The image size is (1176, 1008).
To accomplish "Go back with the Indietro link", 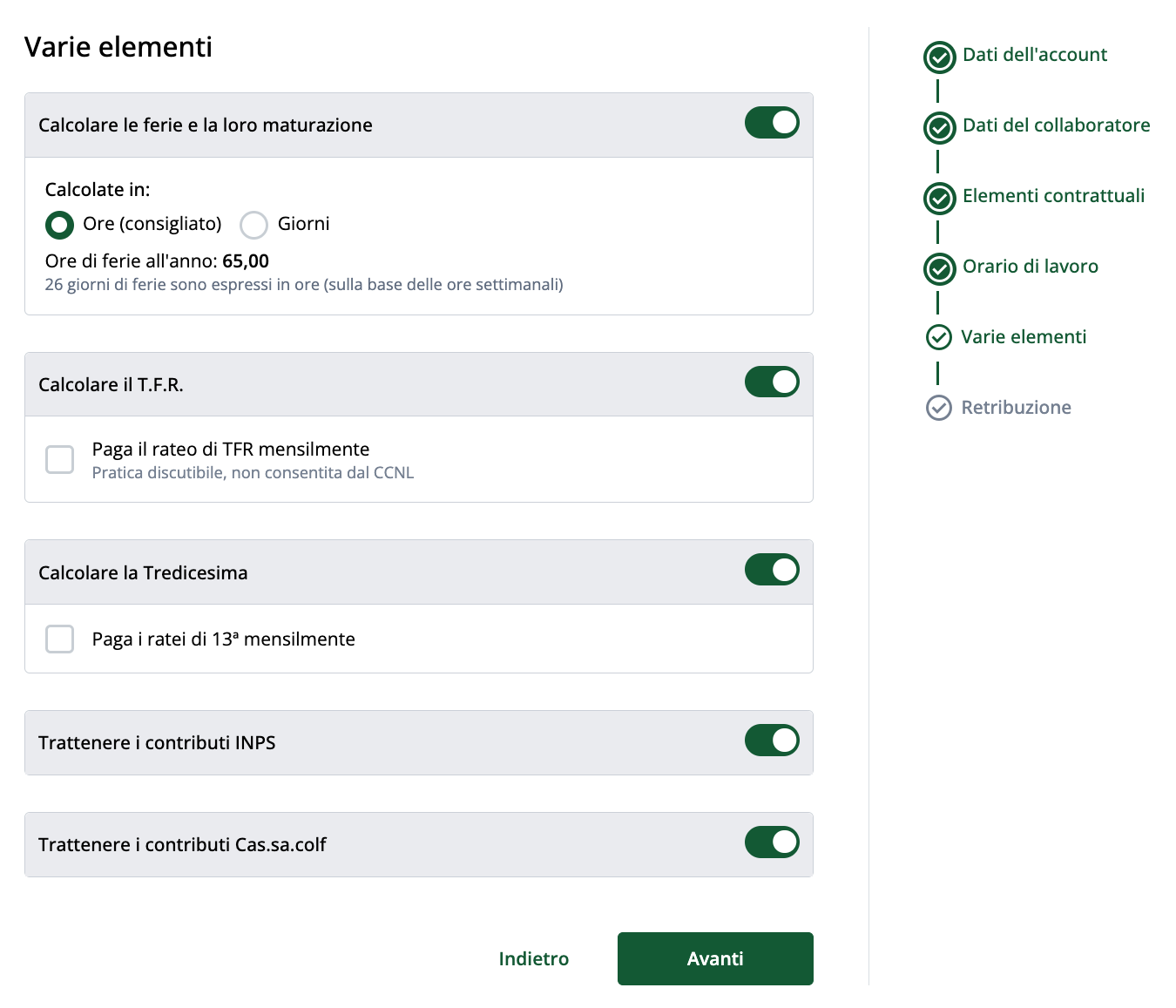I will [x=533, y=958].
